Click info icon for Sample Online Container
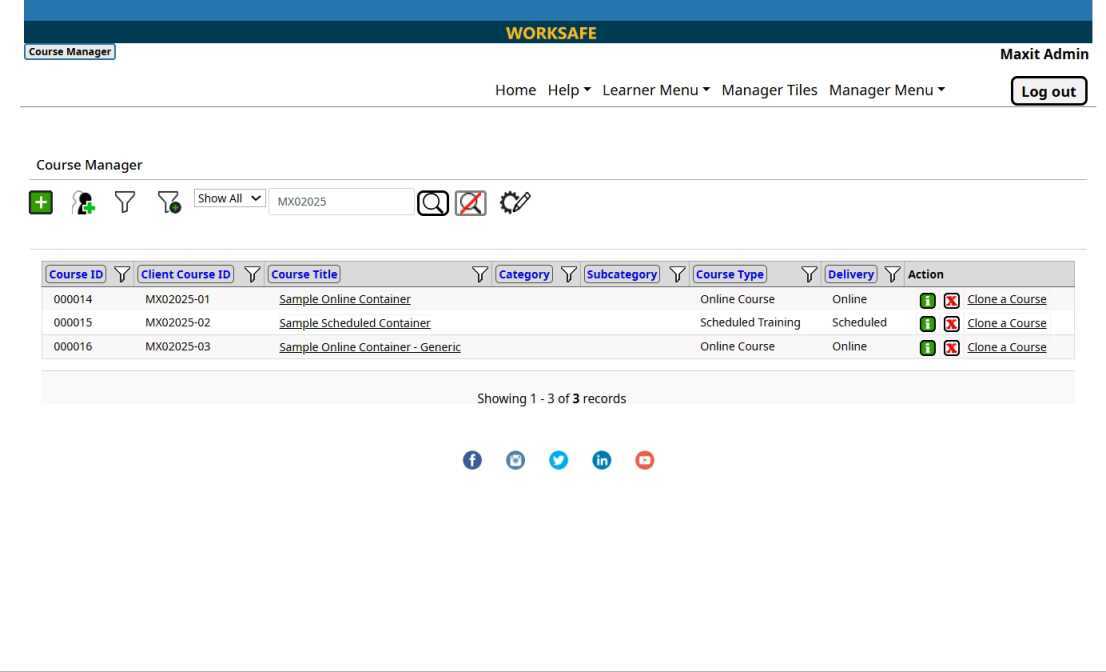Viewport: 1106px width, 672px height. (x=927, y=300)
